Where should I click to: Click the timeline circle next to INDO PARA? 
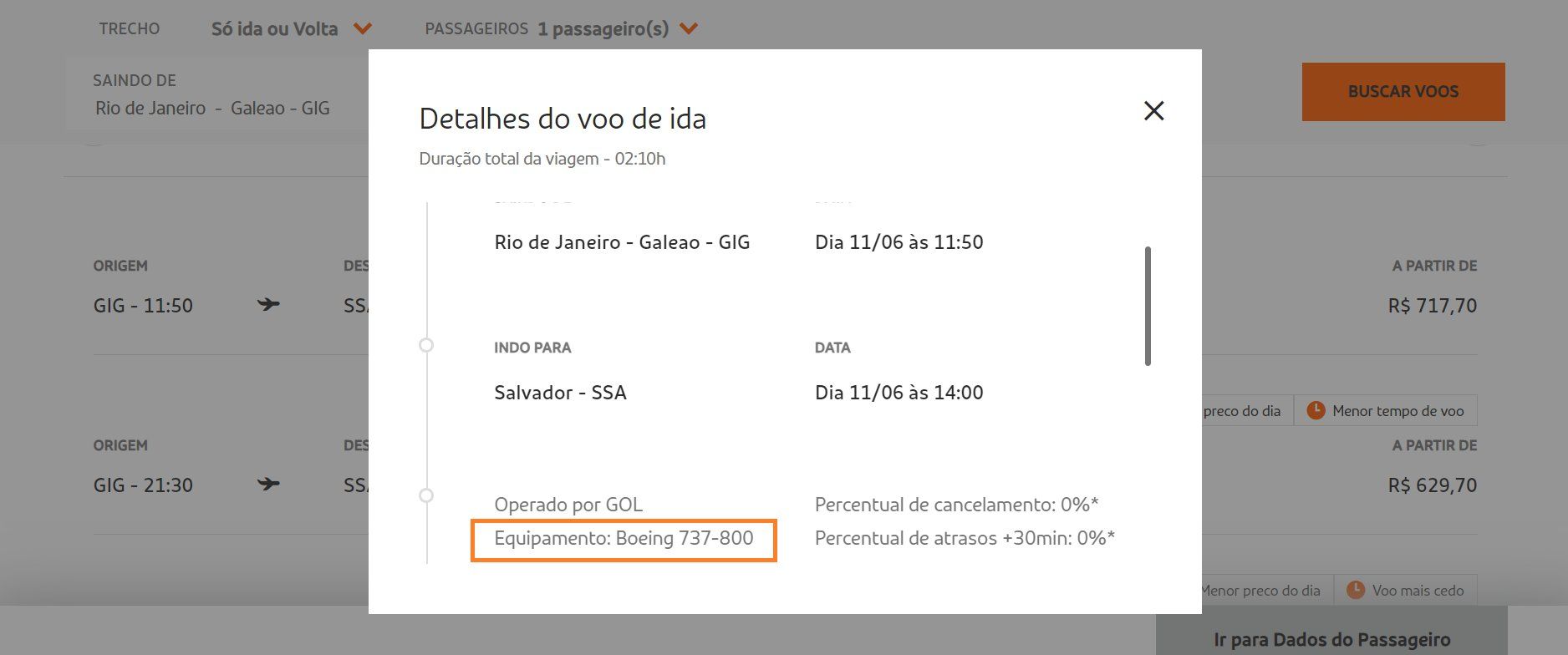pos(426,345)
